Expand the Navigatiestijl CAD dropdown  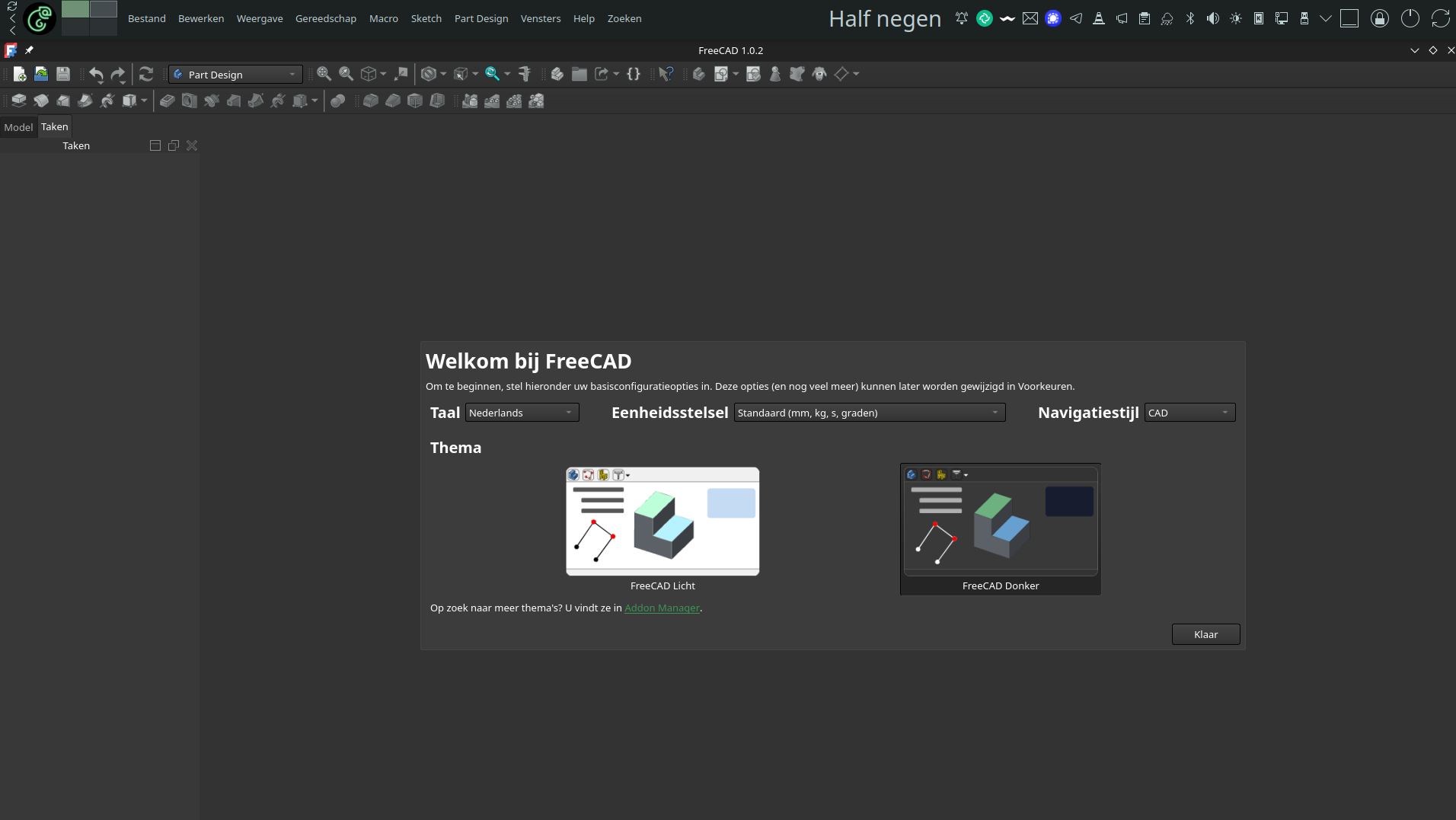[x=1189, y=413]
